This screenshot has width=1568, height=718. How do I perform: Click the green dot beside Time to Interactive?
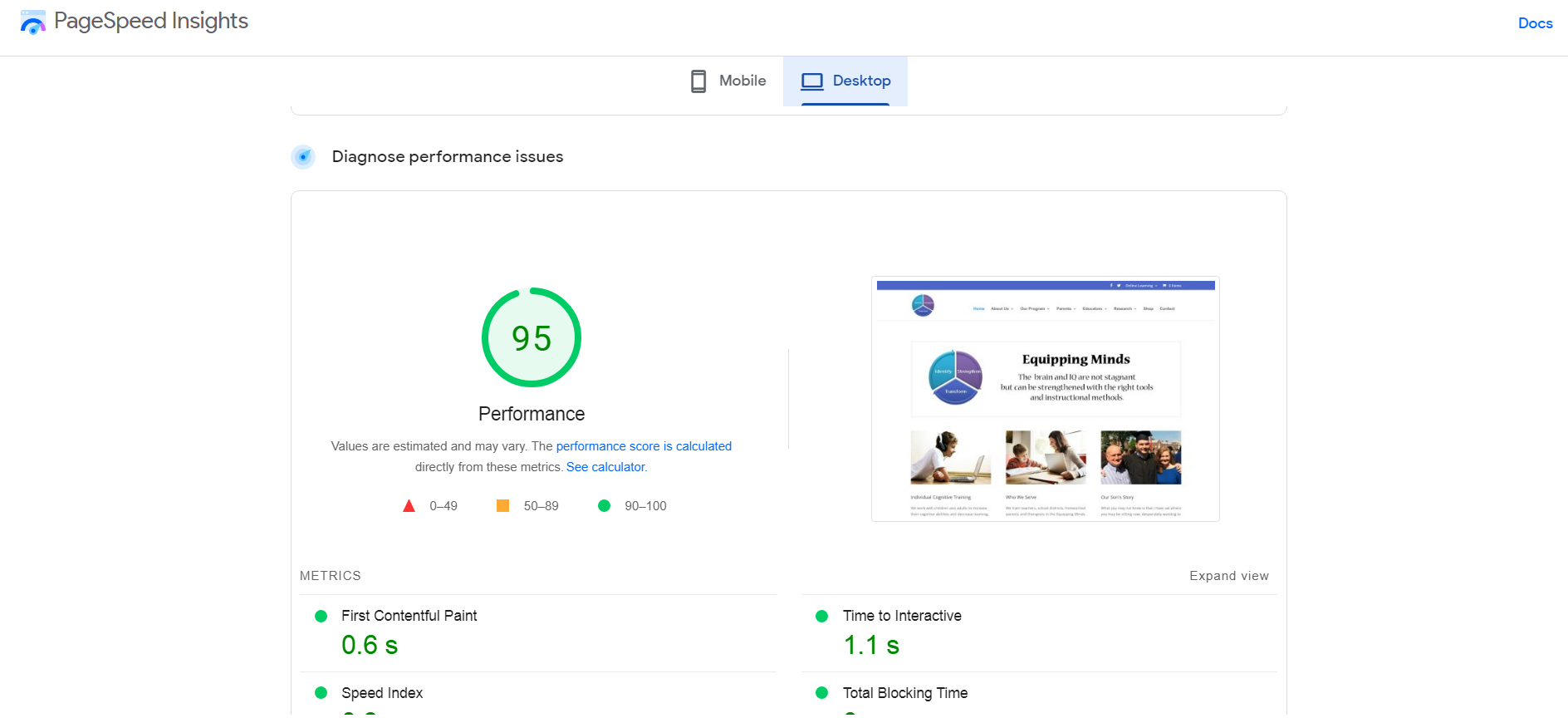coord(822,616)
